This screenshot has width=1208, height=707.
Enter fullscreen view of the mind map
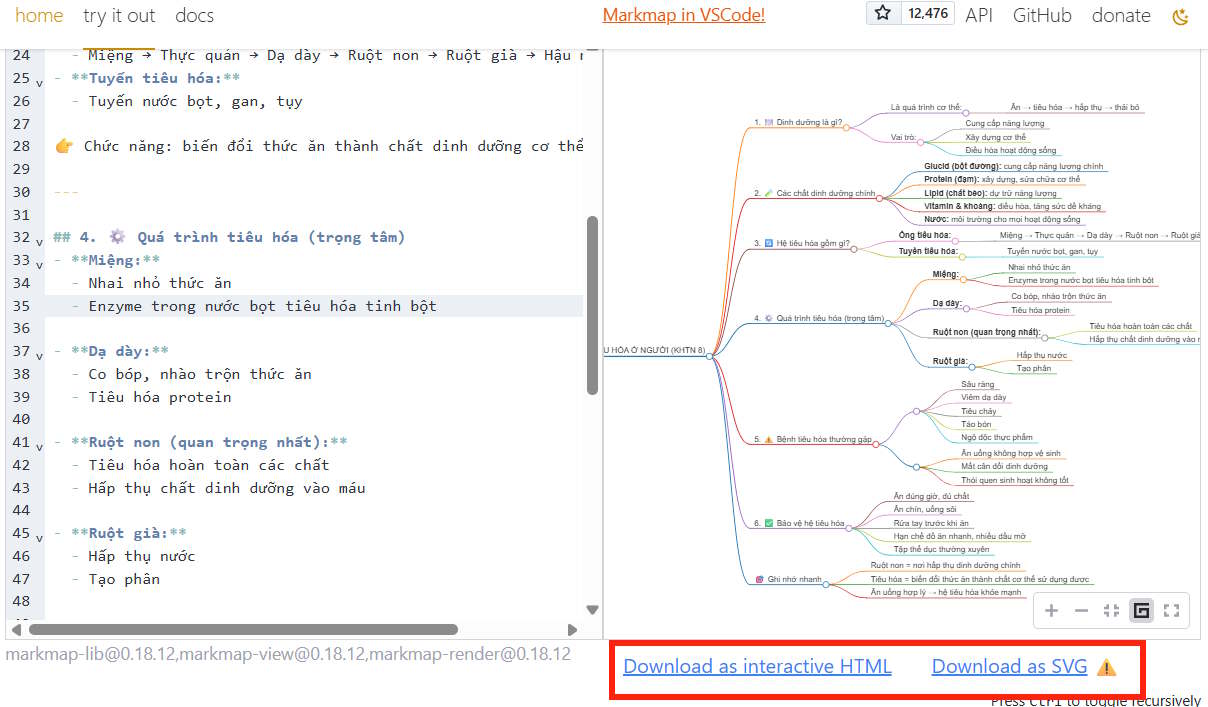[x=1171, y=610]
